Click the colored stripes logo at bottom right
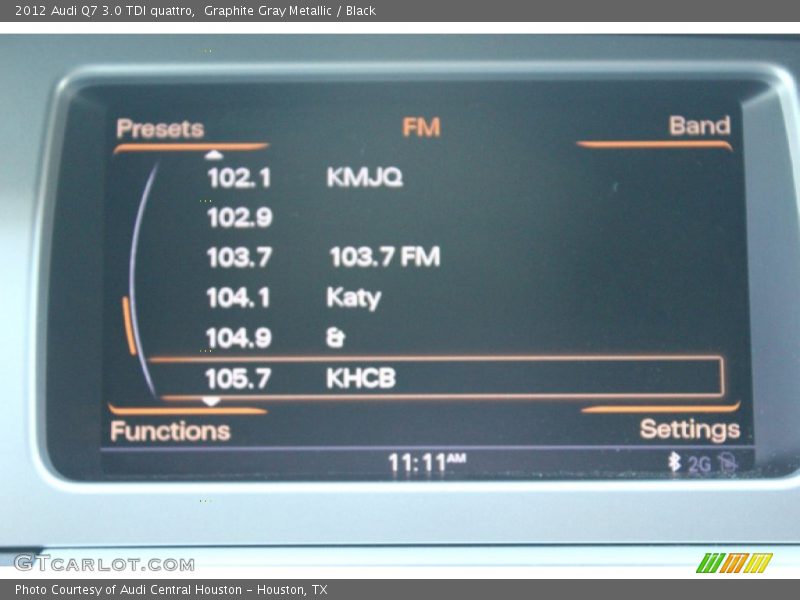This screenshot has height=600, width=800. (x=734, y=563)
